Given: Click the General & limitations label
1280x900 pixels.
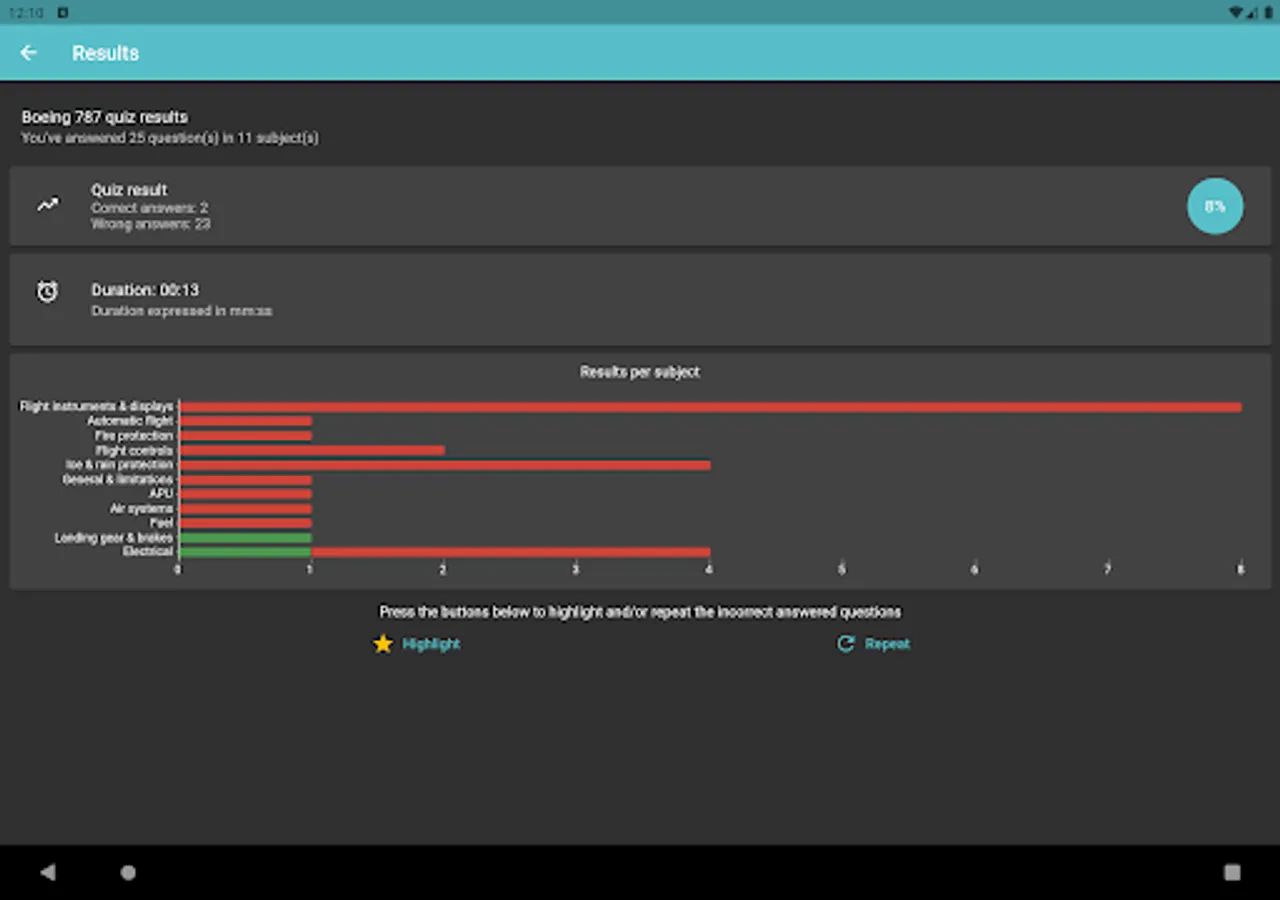Looking at the screenshot, I should point(118,480).
